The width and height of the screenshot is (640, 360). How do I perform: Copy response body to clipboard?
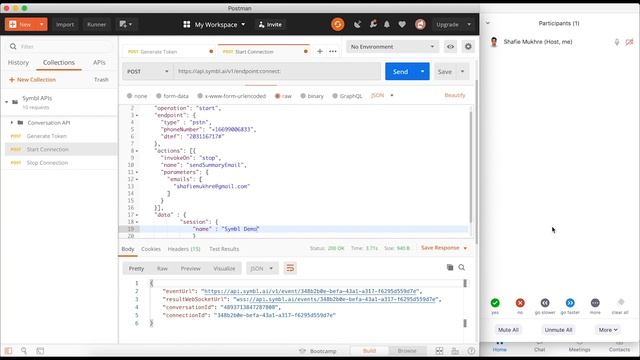tap(450, 267)
